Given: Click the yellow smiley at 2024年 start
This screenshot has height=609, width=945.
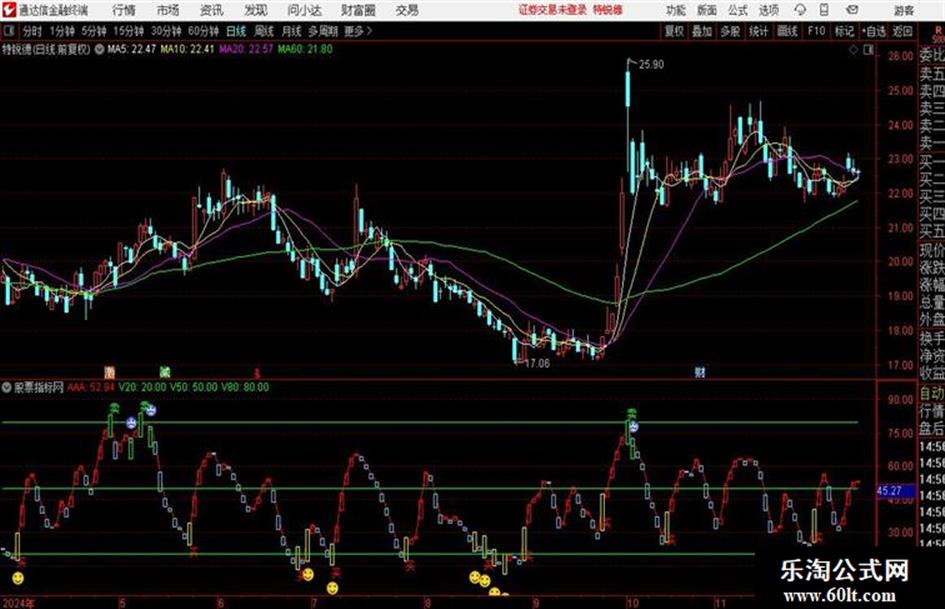Looking at the screenshot, I should (x=18, y=578).
